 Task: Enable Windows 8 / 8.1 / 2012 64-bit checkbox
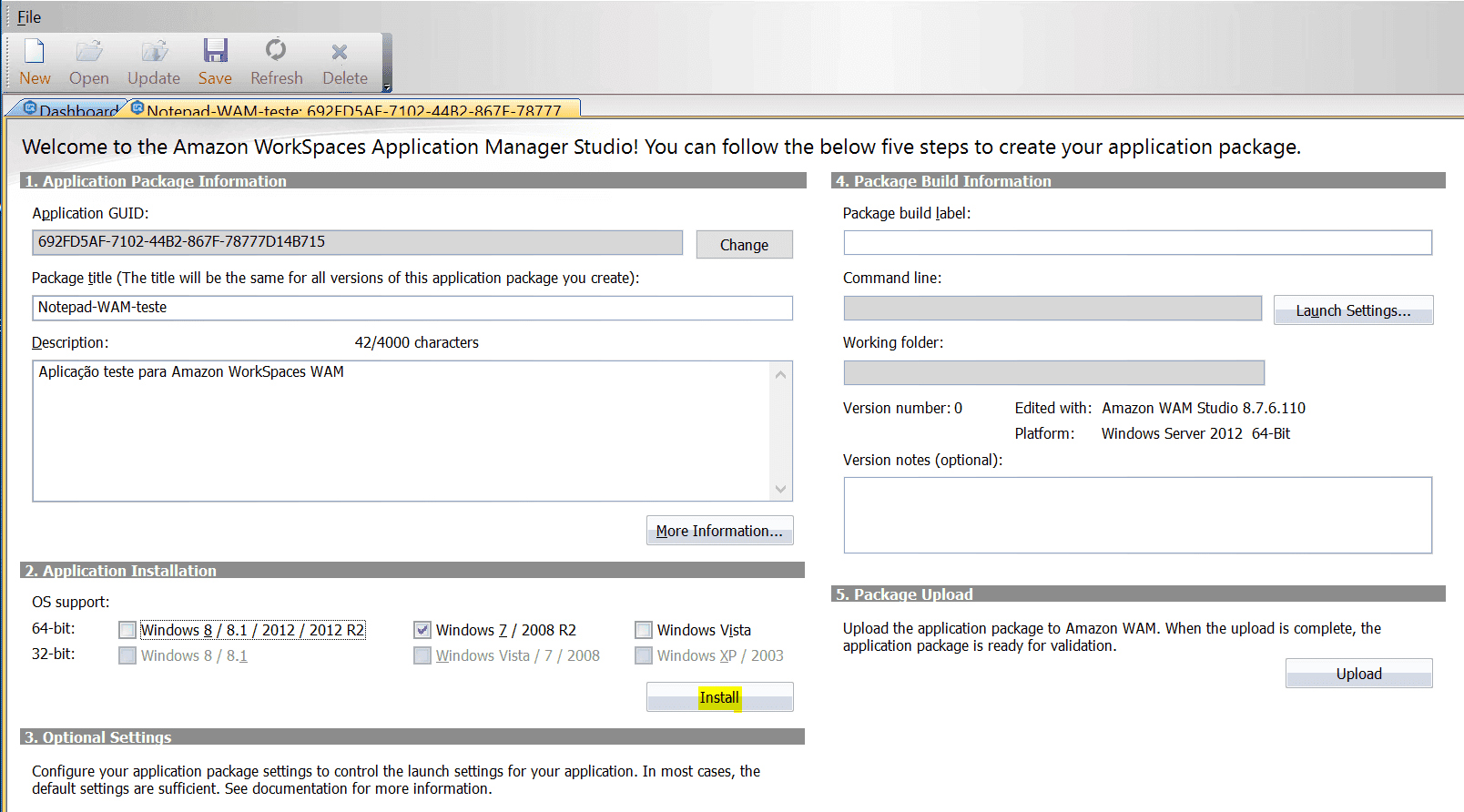(127, 630)
